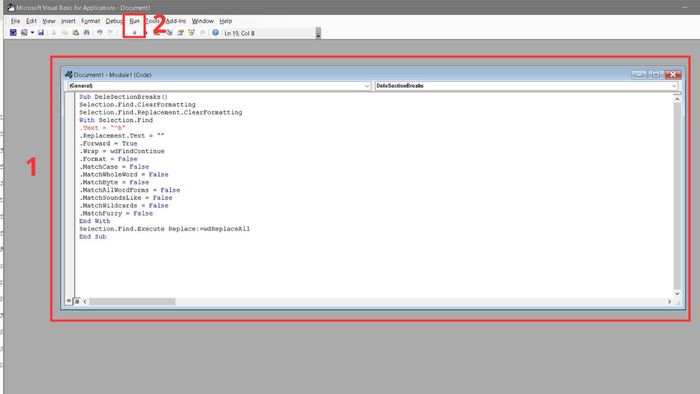The image size is (700, 394).
Task: Open Find with the binoculars icon
Action: [x=87, y=33]
